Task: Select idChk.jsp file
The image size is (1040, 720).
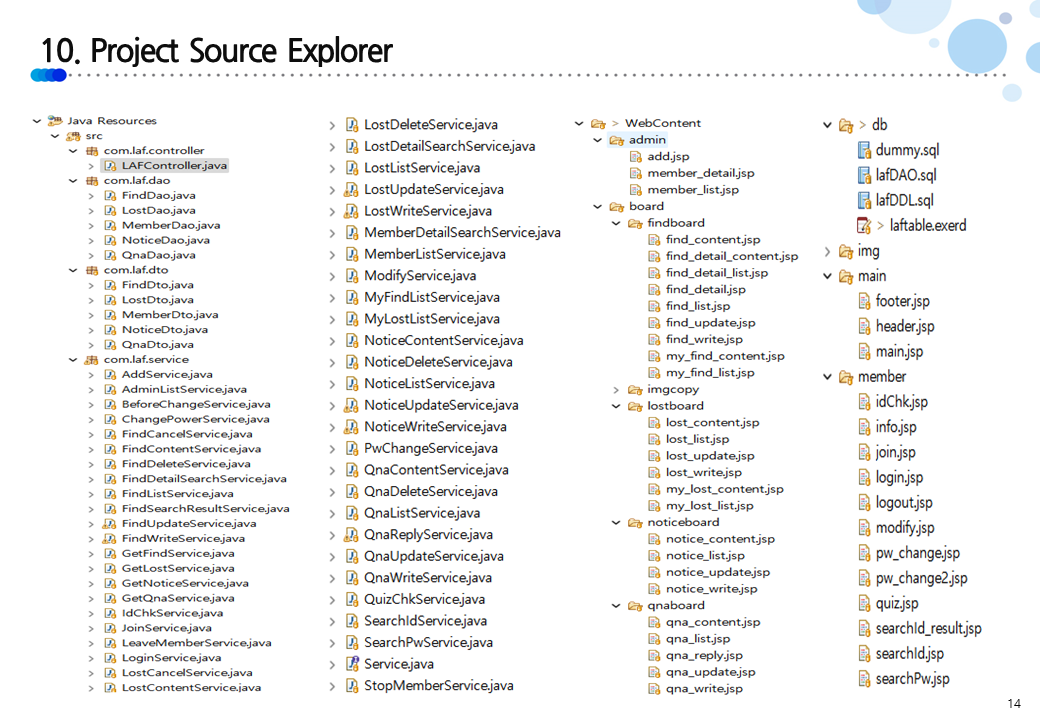Action: [901, 402]
